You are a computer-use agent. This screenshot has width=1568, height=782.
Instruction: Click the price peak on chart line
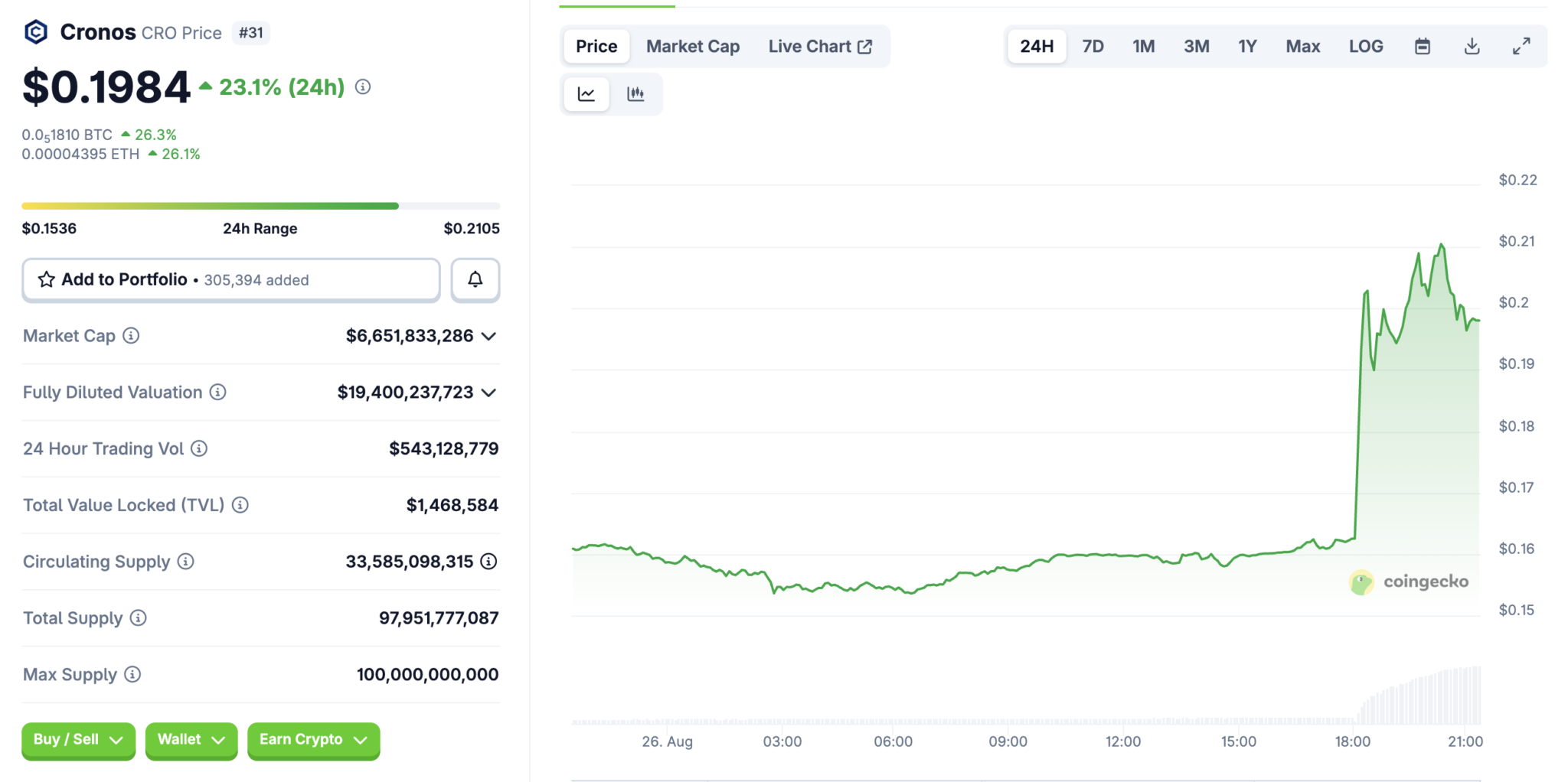[1442, 246]
